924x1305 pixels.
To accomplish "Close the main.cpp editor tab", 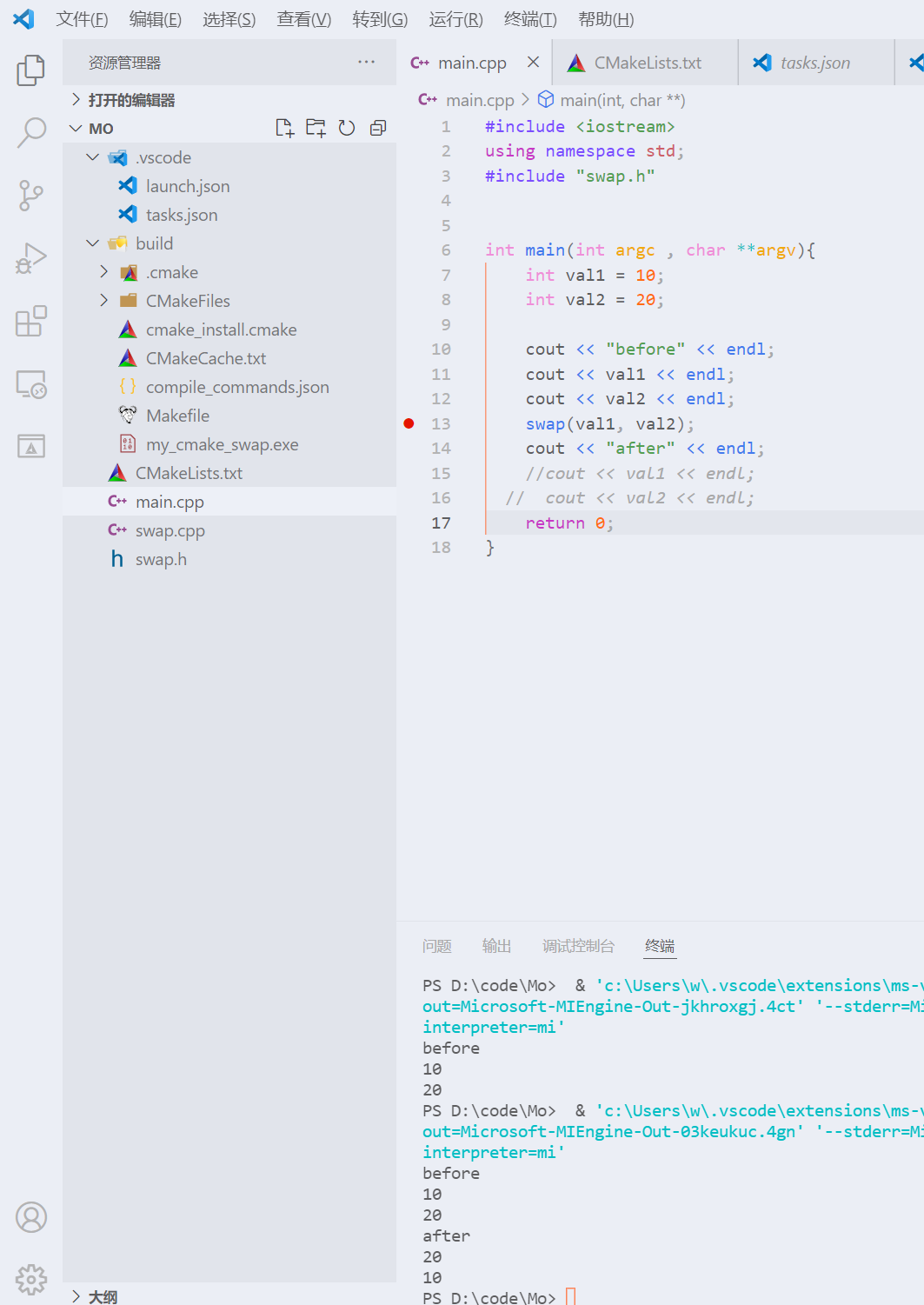I will point(534,62).
